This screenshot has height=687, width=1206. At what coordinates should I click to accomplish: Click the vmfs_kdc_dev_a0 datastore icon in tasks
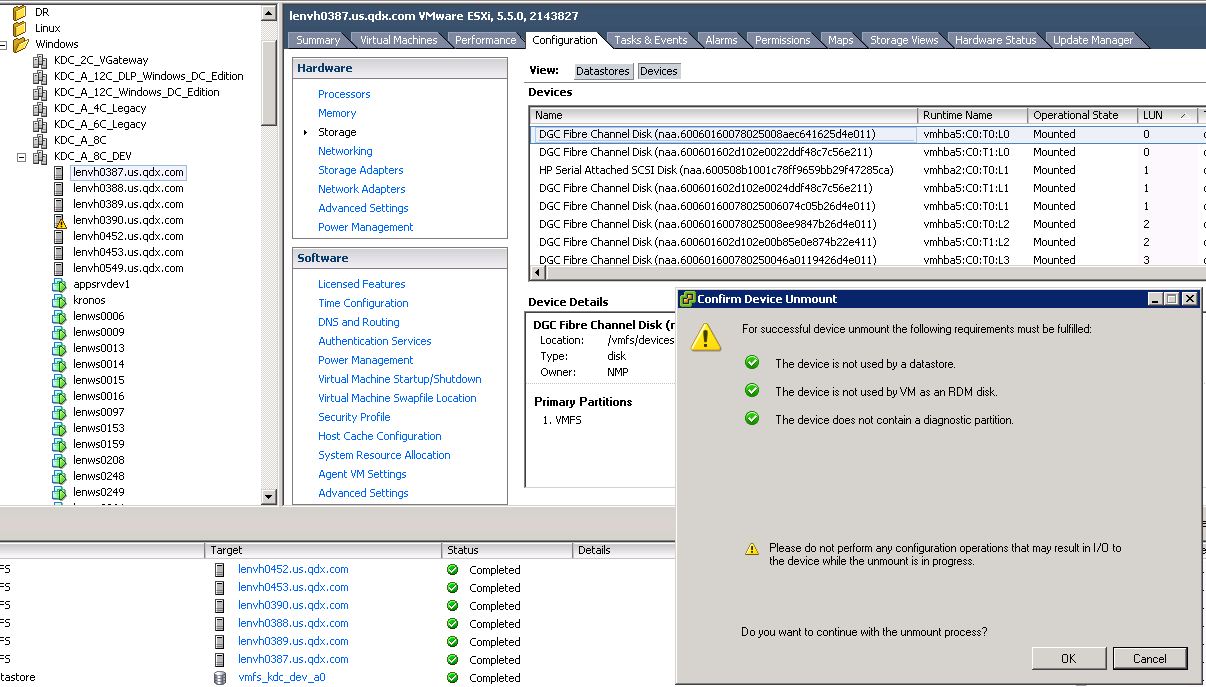coord(220,677)
